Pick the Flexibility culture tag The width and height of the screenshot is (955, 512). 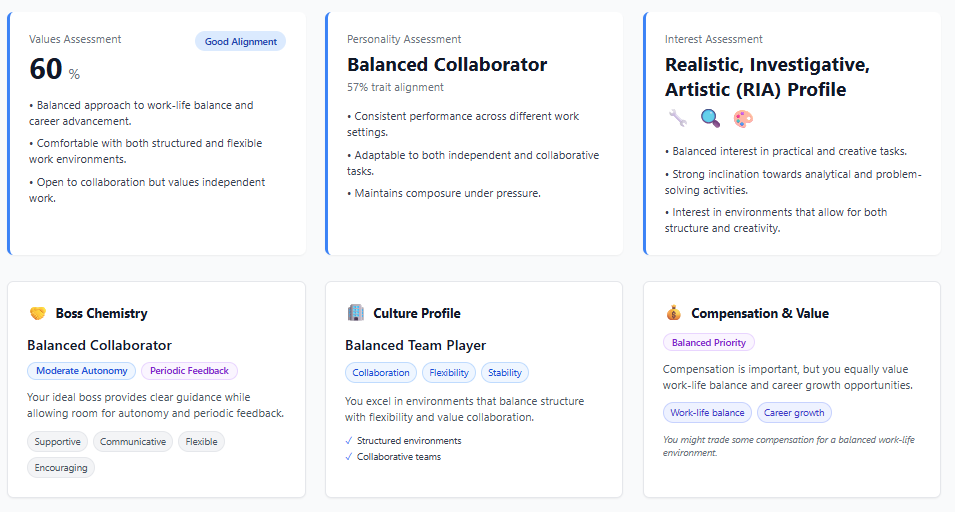click(448, 373)
